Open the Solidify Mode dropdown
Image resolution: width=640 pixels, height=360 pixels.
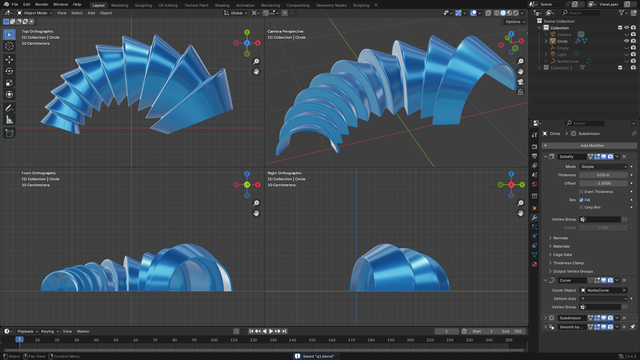(x=603, y=167)
